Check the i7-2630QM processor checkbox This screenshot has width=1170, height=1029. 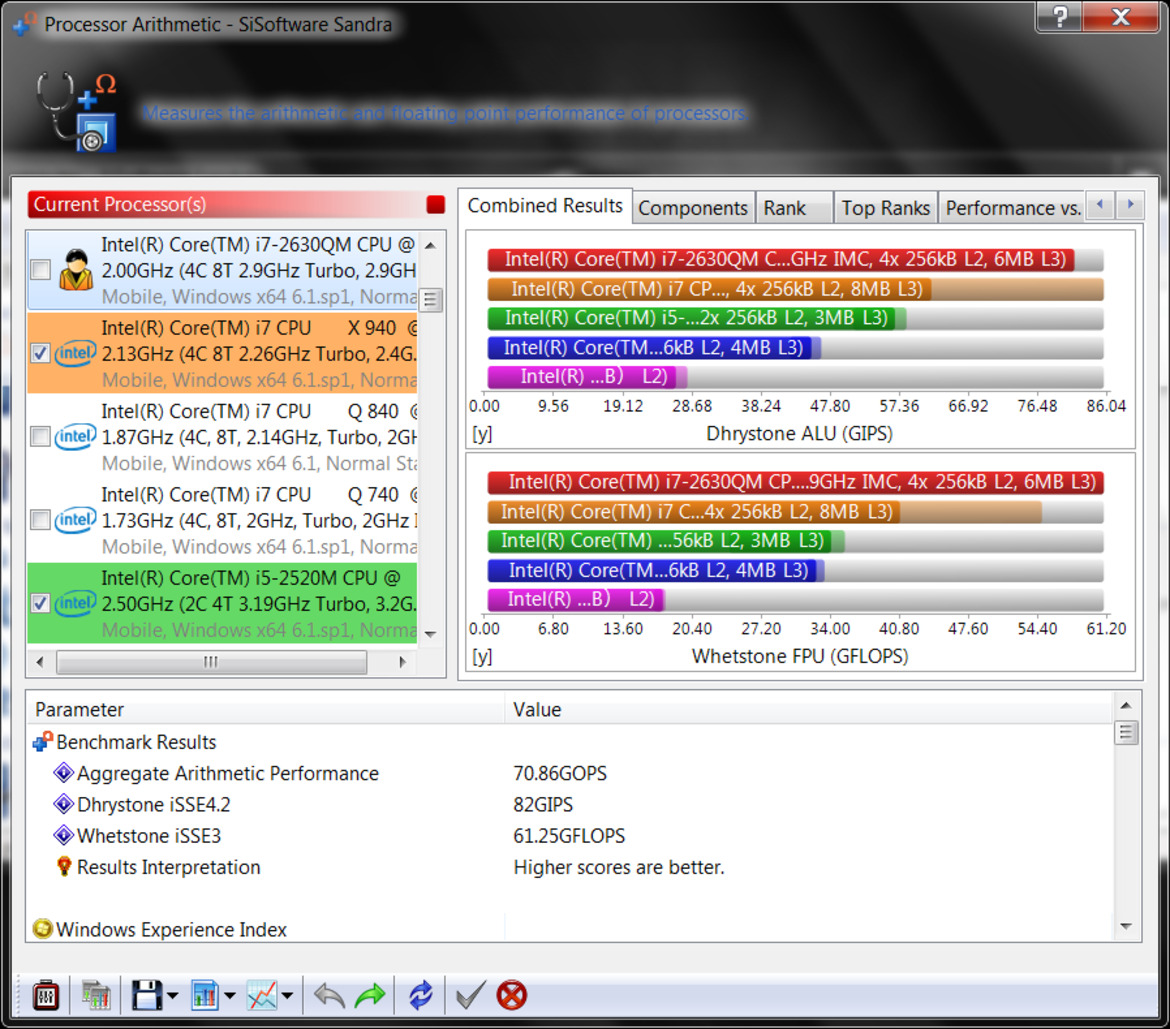point(40,270)
